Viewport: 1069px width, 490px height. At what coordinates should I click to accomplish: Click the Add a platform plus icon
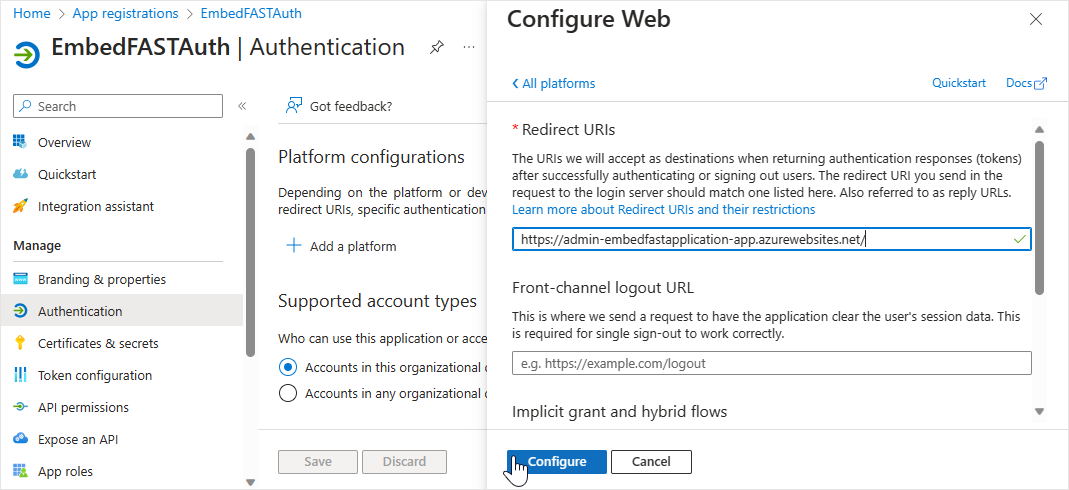(294, 246)
